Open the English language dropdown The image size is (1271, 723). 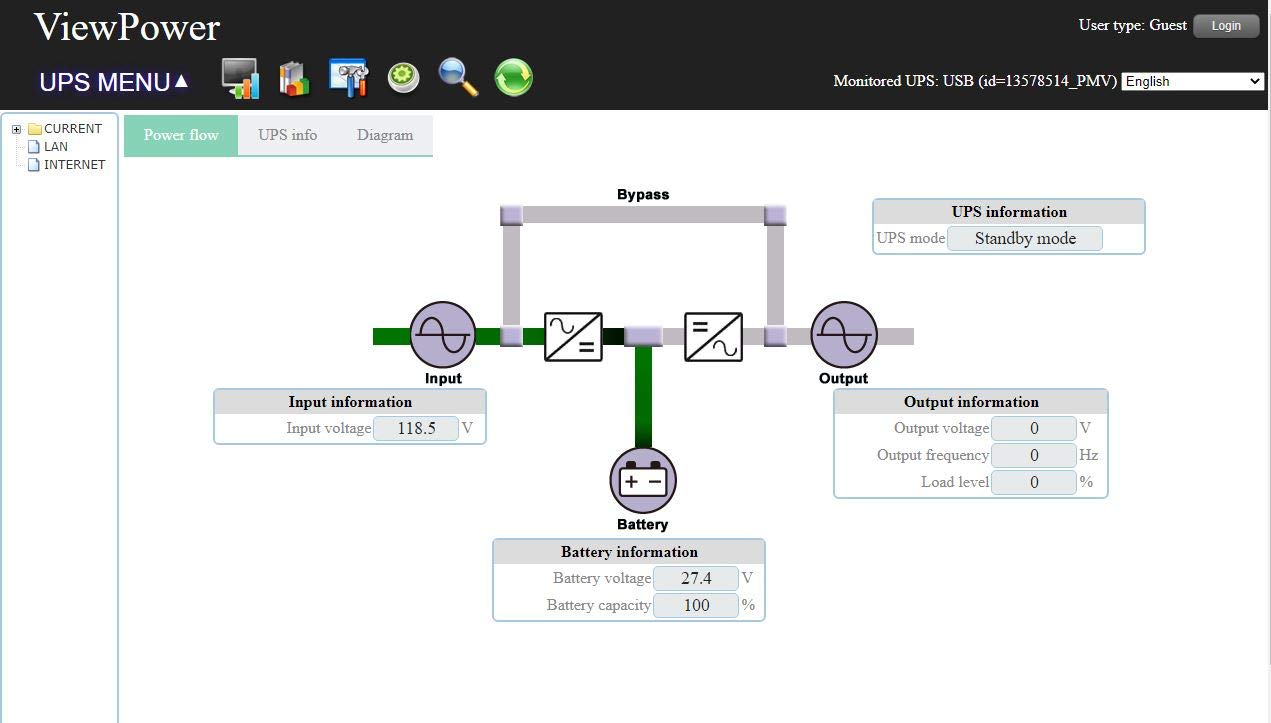click(x=1193, y=81)
